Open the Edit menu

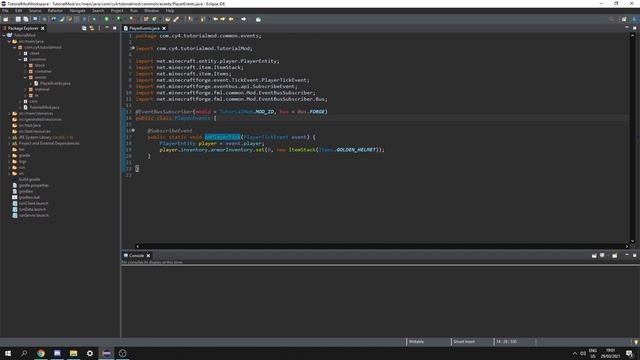point(18,11)
